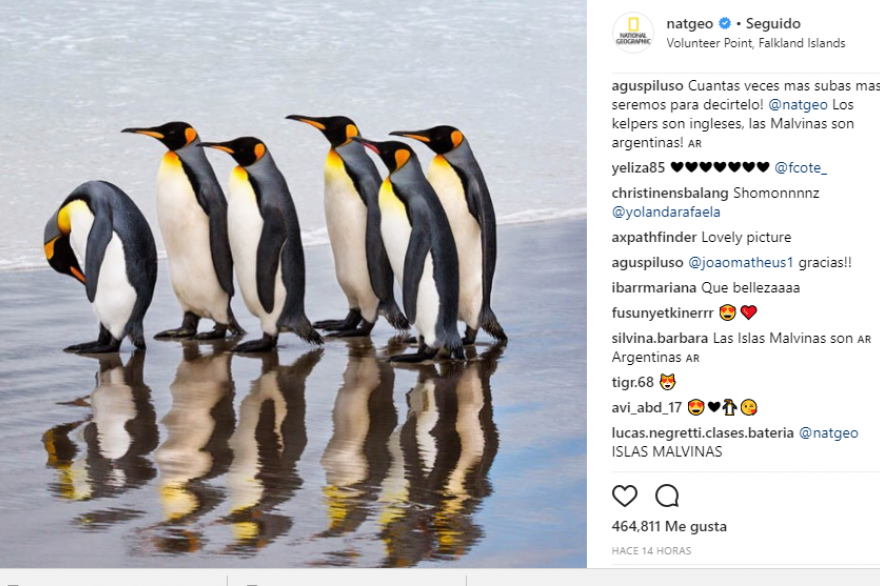Open silvina.barbara commenter profile
This screenshot has height=586, width=880.
[x=659, y=338]
